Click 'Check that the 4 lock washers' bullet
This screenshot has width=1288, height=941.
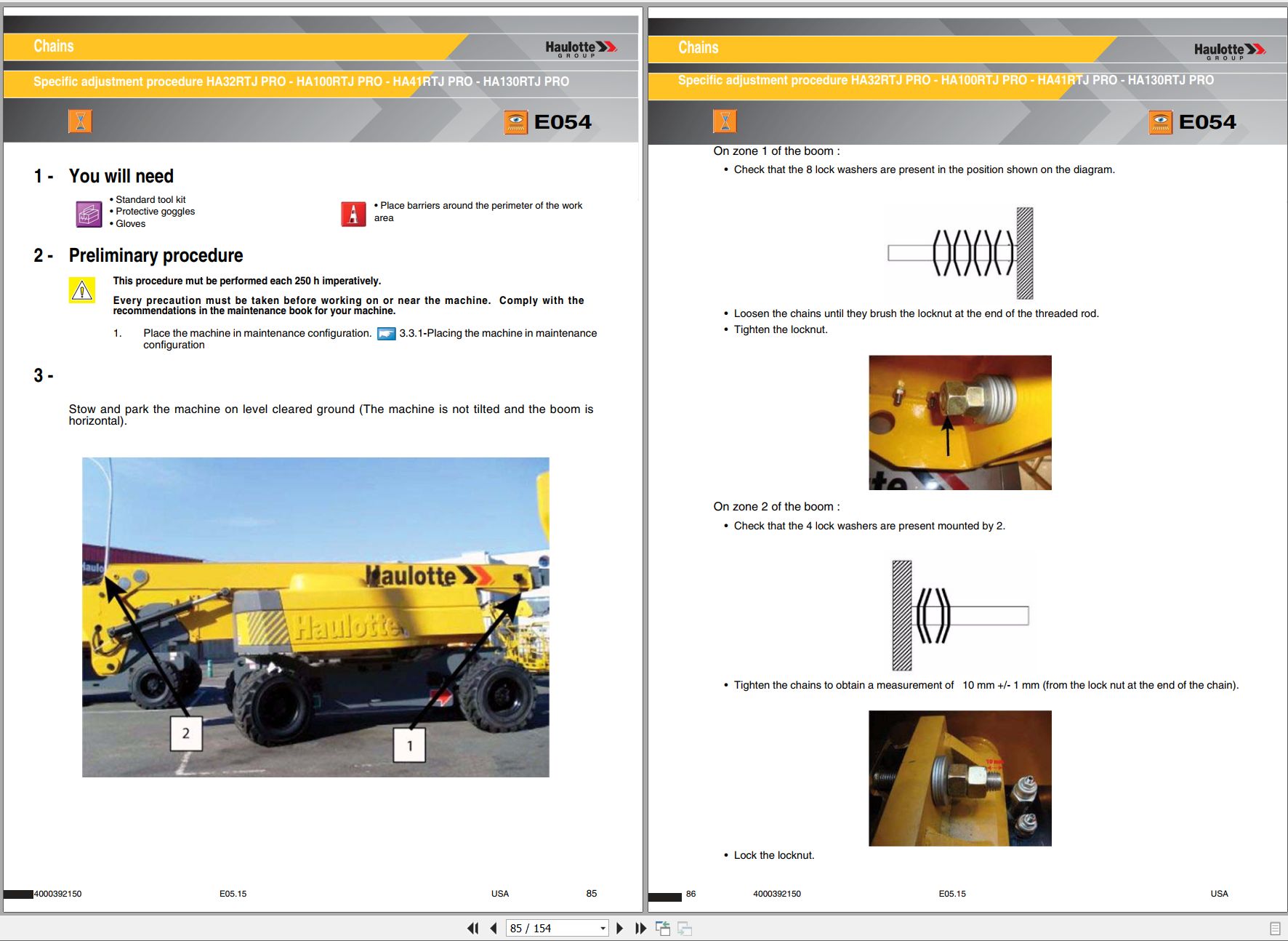869,526
